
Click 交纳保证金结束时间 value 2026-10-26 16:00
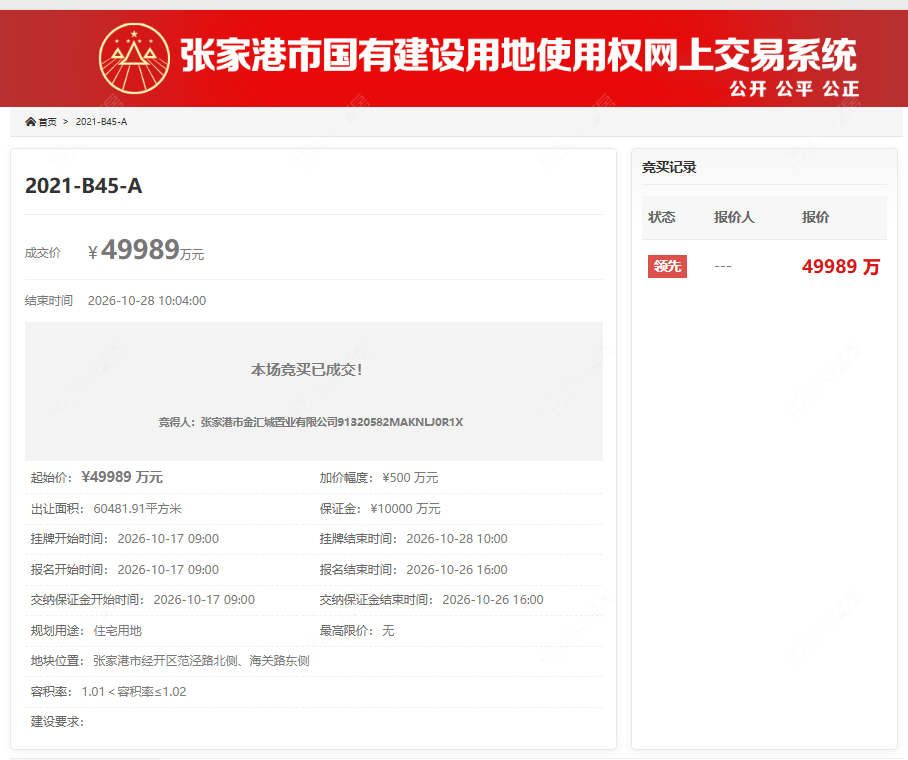493,600
